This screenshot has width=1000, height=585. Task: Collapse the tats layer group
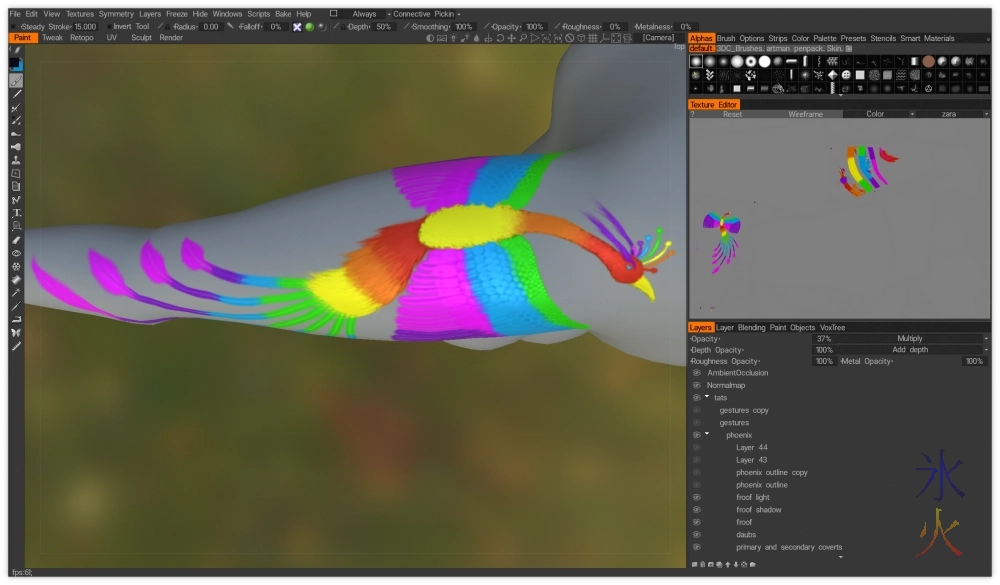click(707, 397)
